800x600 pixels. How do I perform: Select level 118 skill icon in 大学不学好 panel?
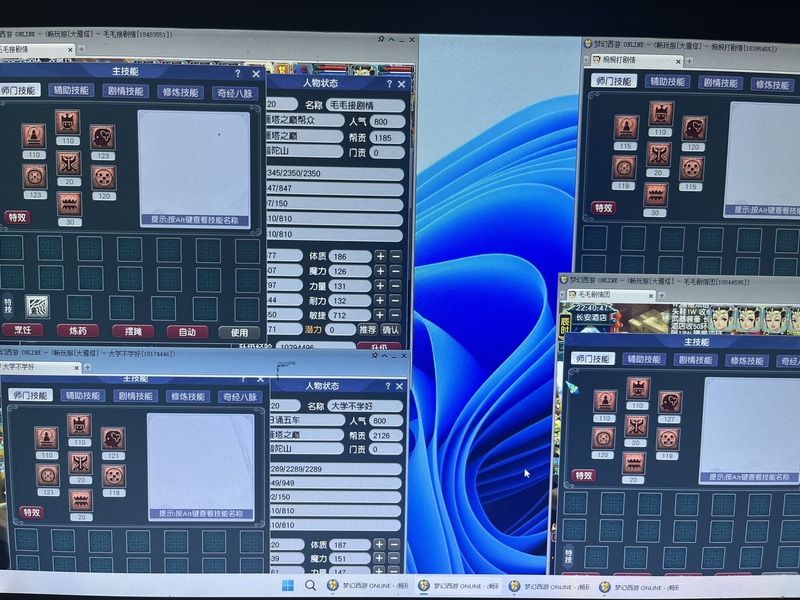tap(113, 477)
